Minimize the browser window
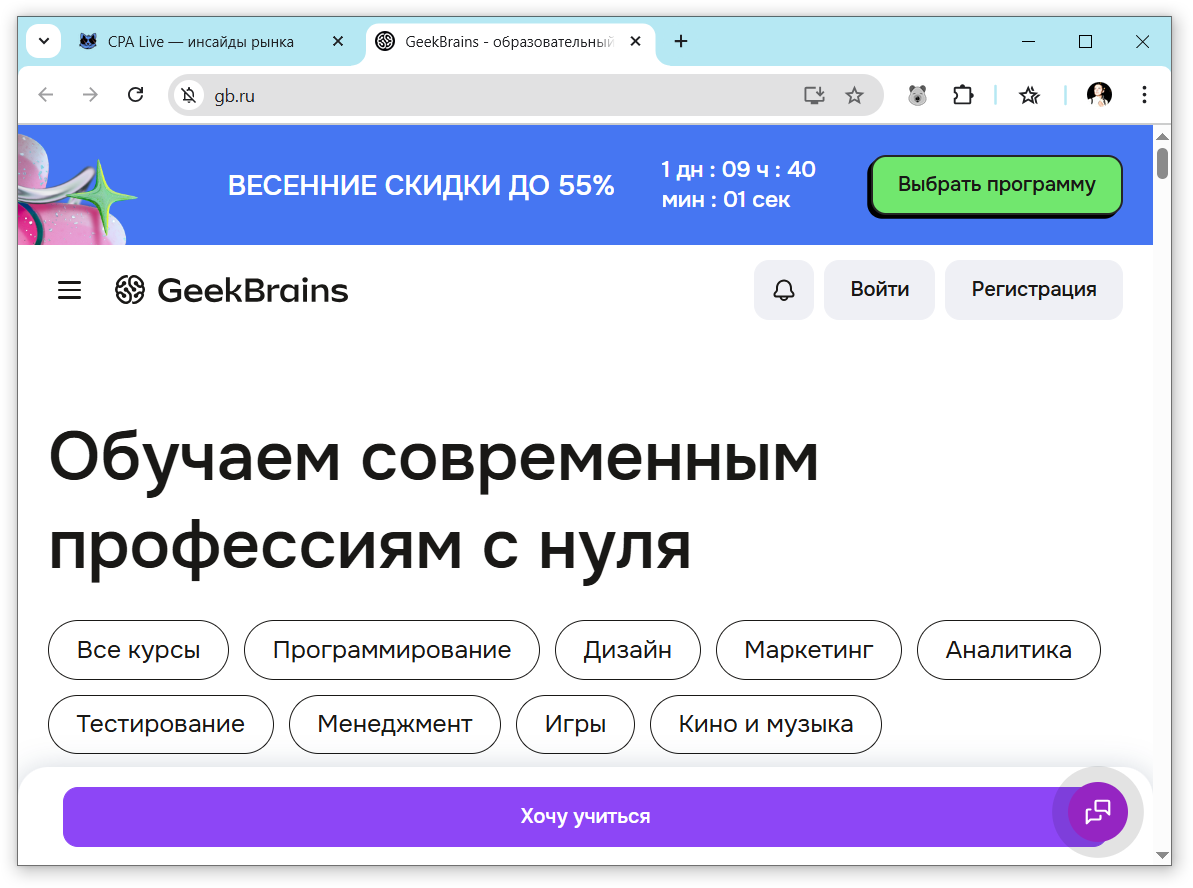 point(1028,41)
